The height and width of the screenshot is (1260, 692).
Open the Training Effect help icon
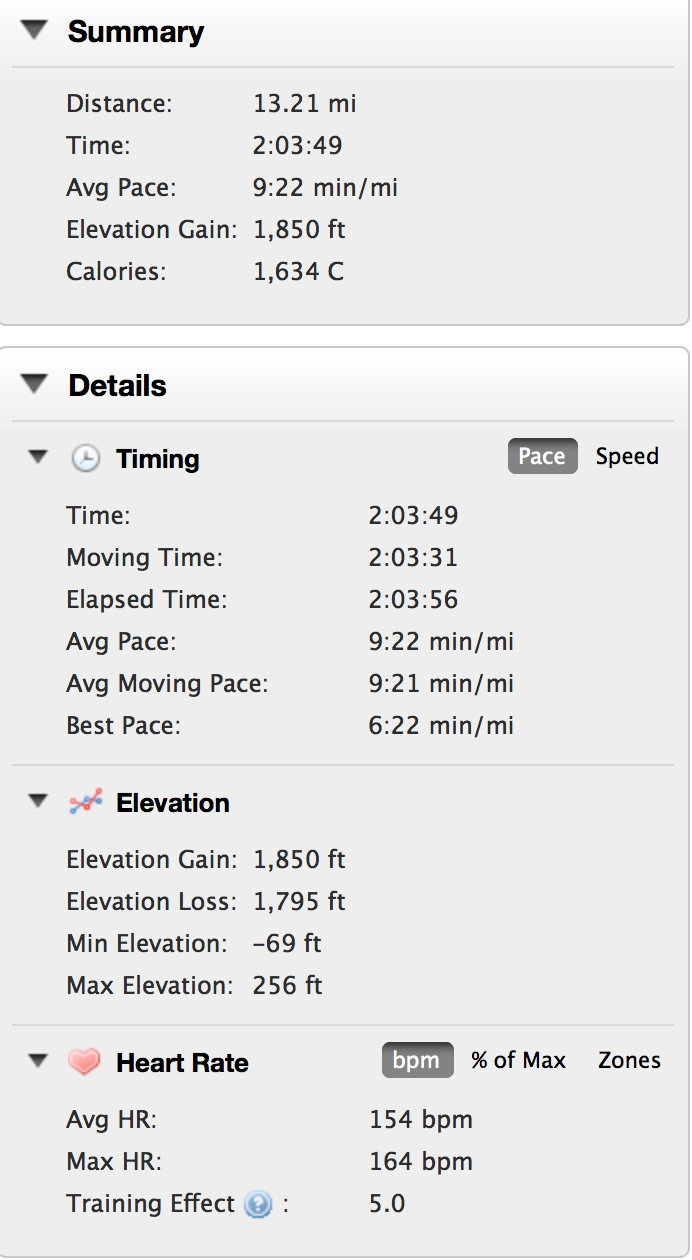[258, 1204]
